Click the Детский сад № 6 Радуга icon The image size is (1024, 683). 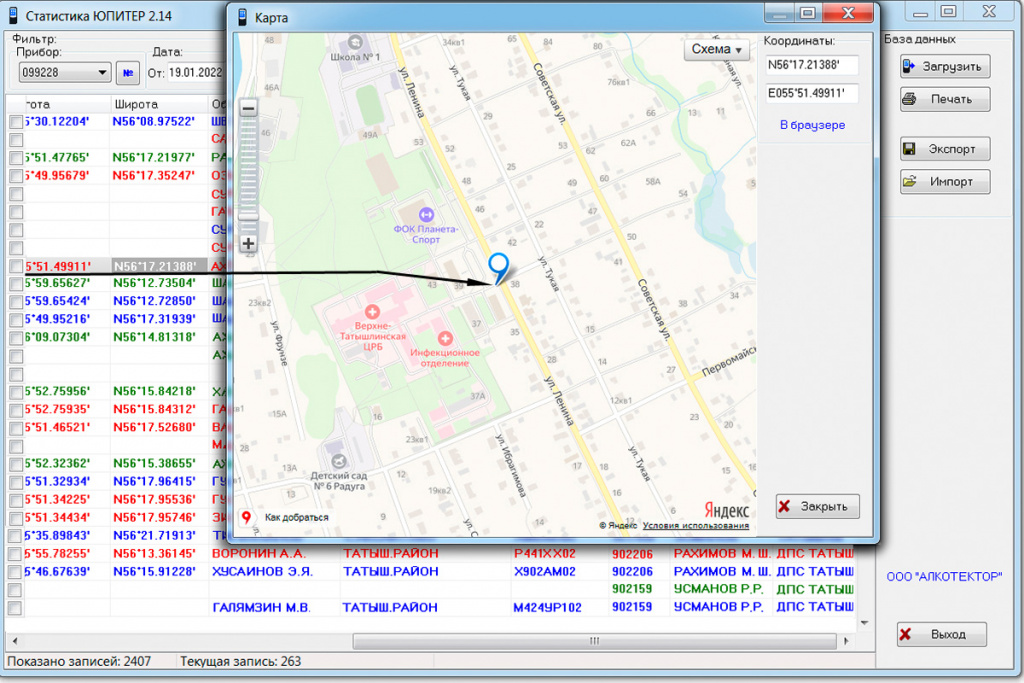[x=338, y=461]
